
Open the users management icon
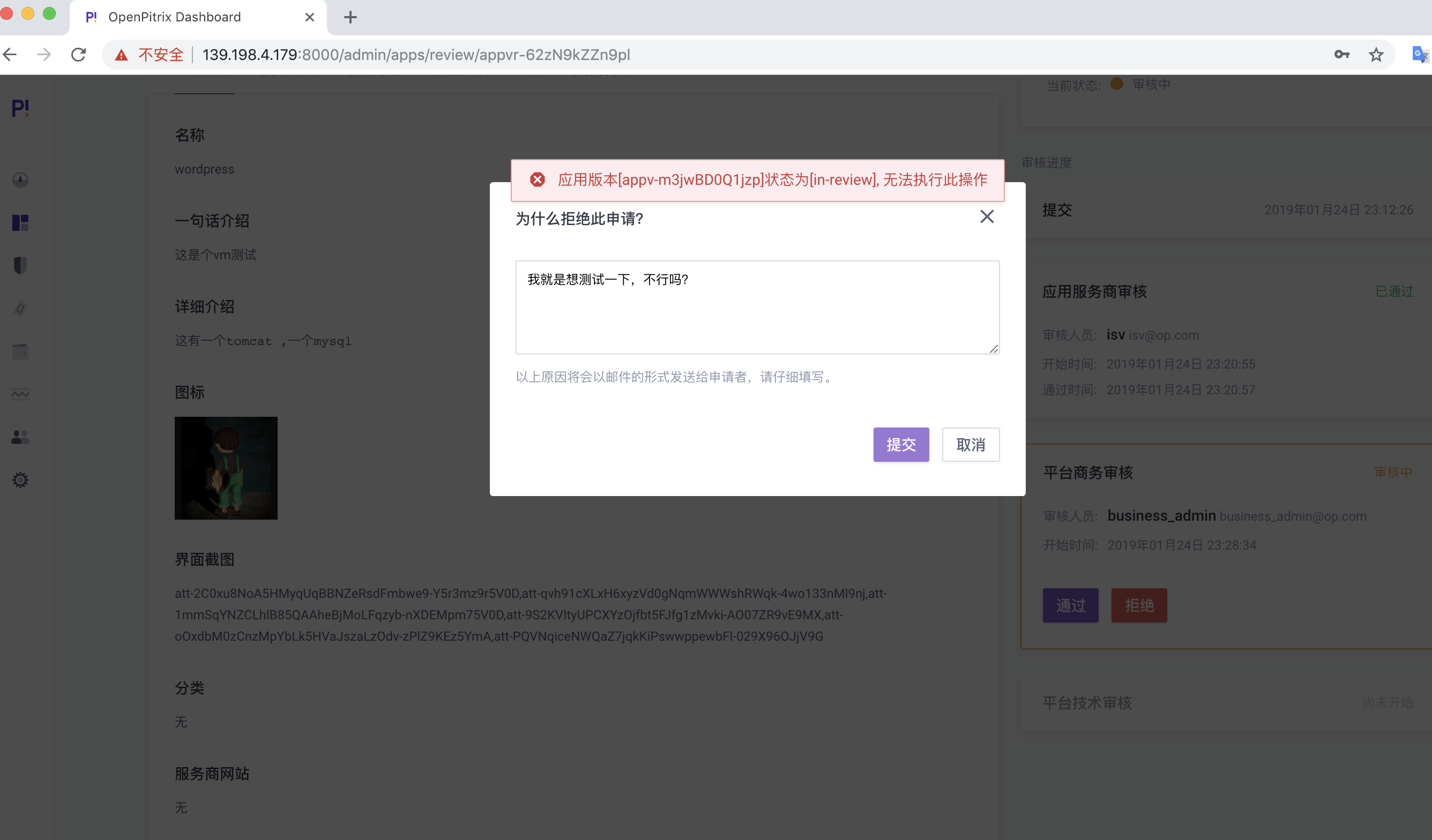[x=20, y=436]
